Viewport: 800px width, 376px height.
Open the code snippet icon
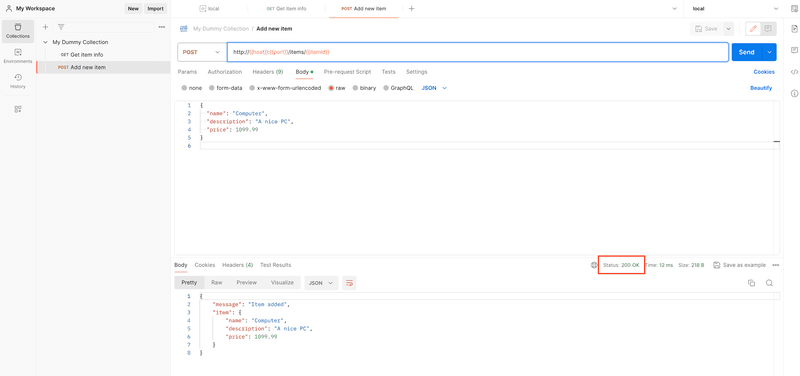(x=794, y=72)
